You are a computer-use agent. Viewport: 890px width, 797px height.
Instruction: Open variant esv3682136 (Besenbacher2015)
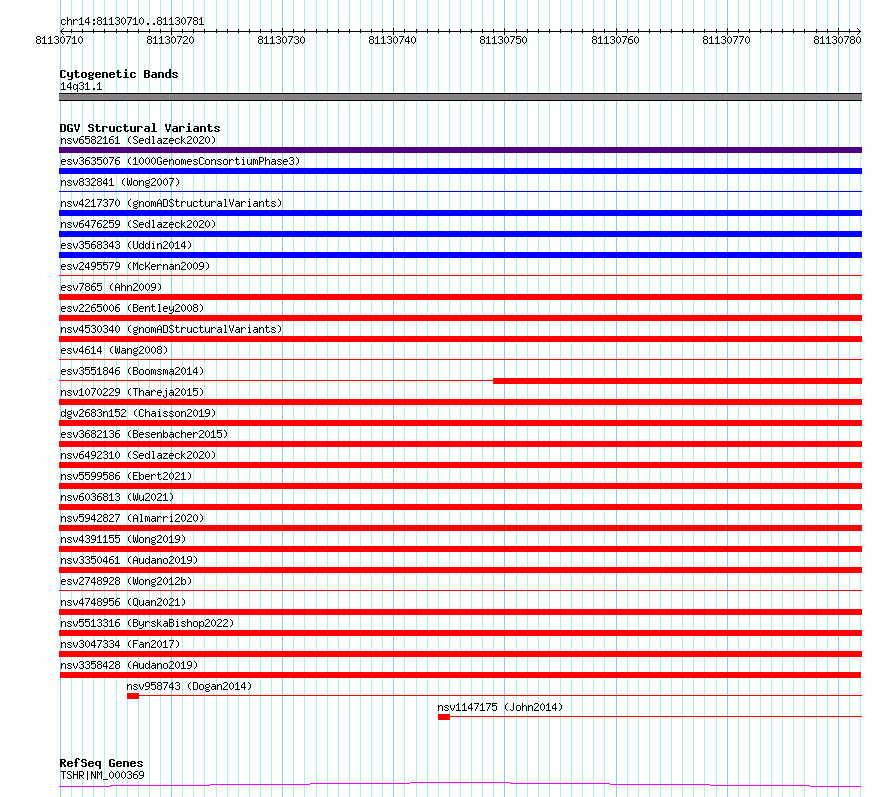point(144,434)
